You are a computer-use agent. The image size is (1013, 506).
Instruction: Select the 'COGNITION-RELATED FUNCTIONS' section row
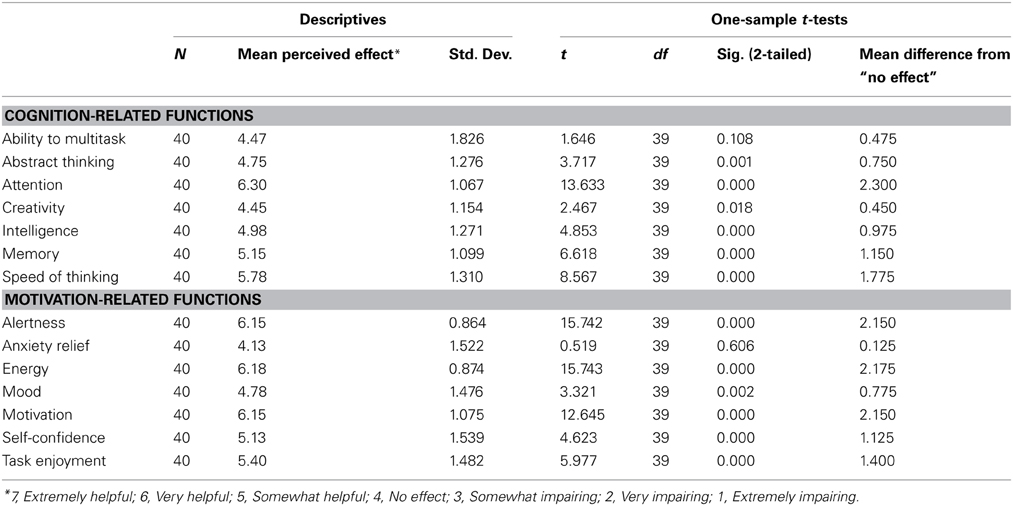[506, 116]
